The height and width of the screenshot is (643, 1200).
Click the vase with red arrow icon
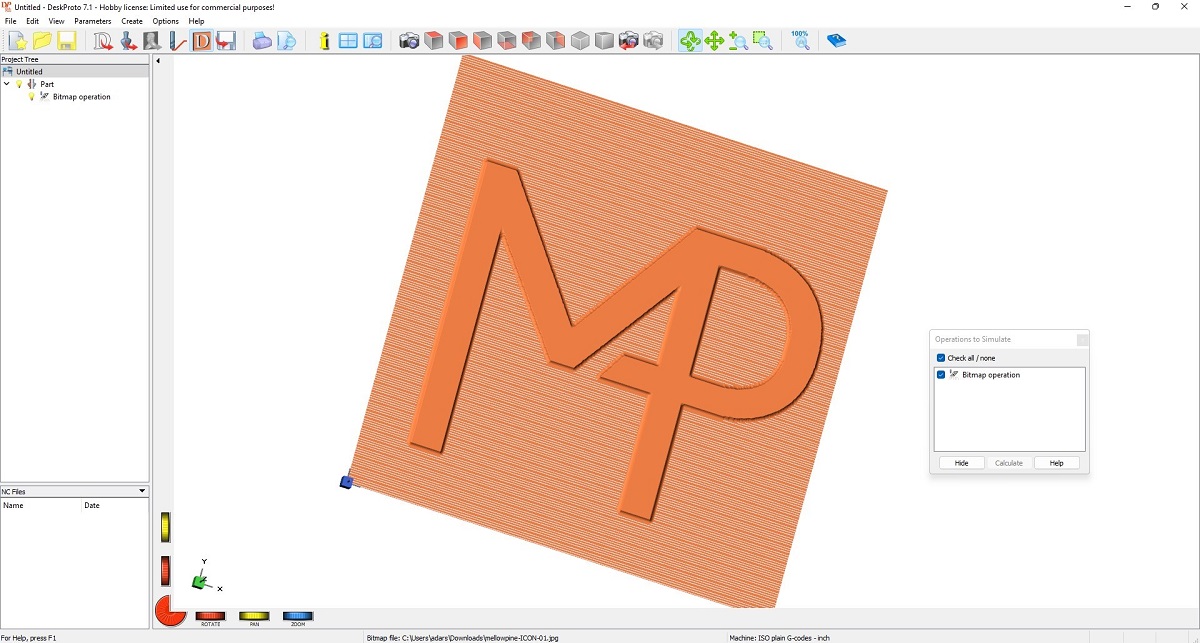[x=128, y=41]
